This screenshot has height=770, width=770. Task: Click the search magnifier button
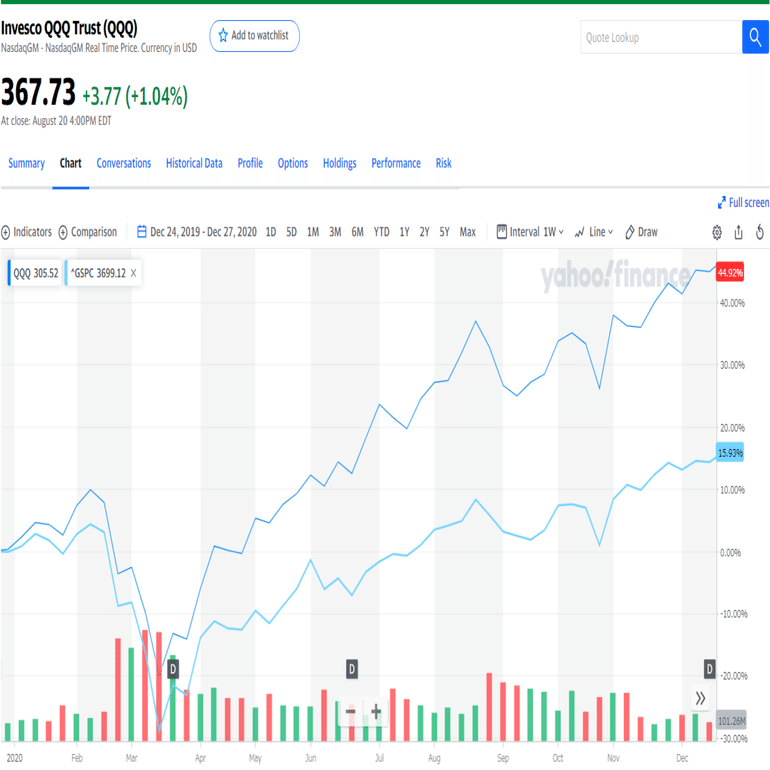point(755,37)
